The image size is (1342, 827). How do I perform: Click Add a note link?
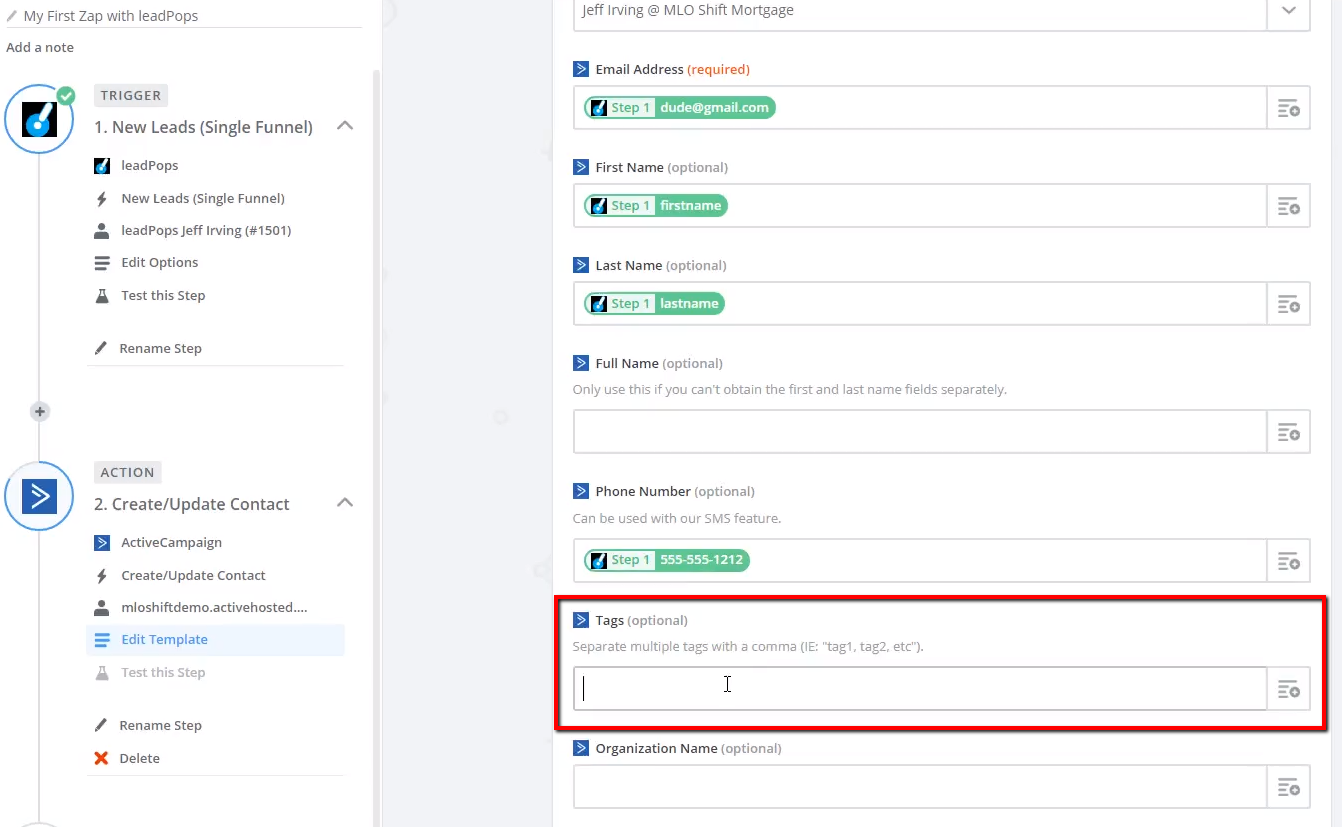(40, 47)
